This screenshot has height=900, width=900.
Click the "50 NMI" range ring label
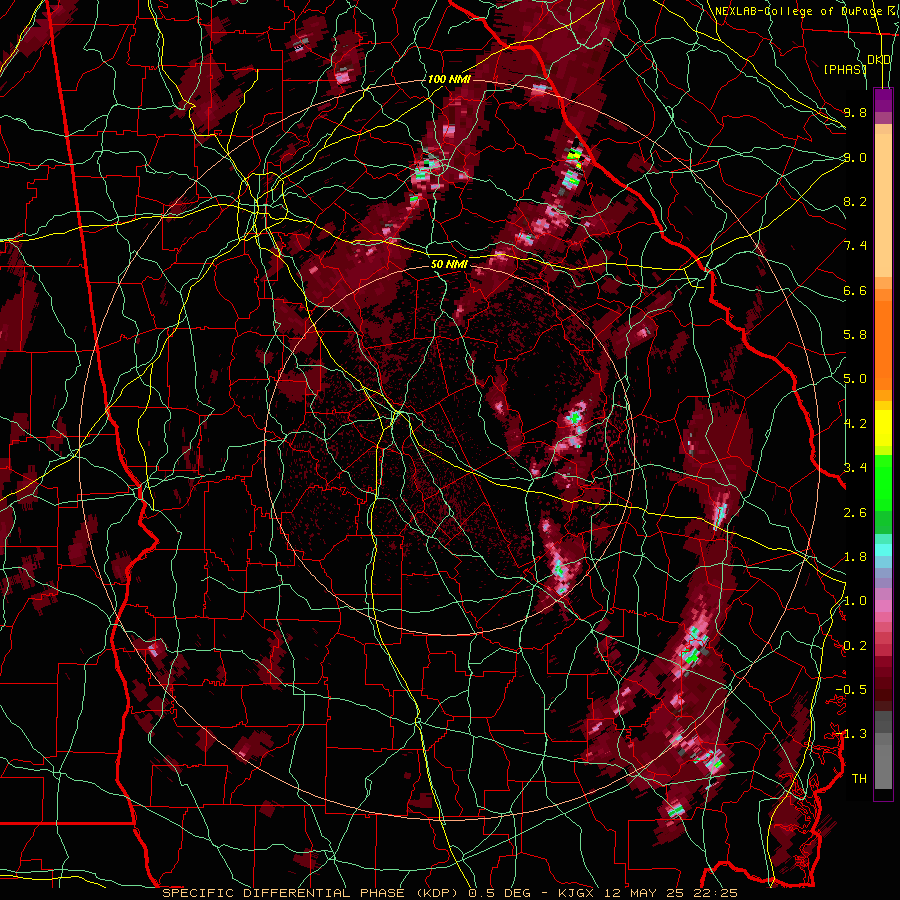click(x=449, y=265)
